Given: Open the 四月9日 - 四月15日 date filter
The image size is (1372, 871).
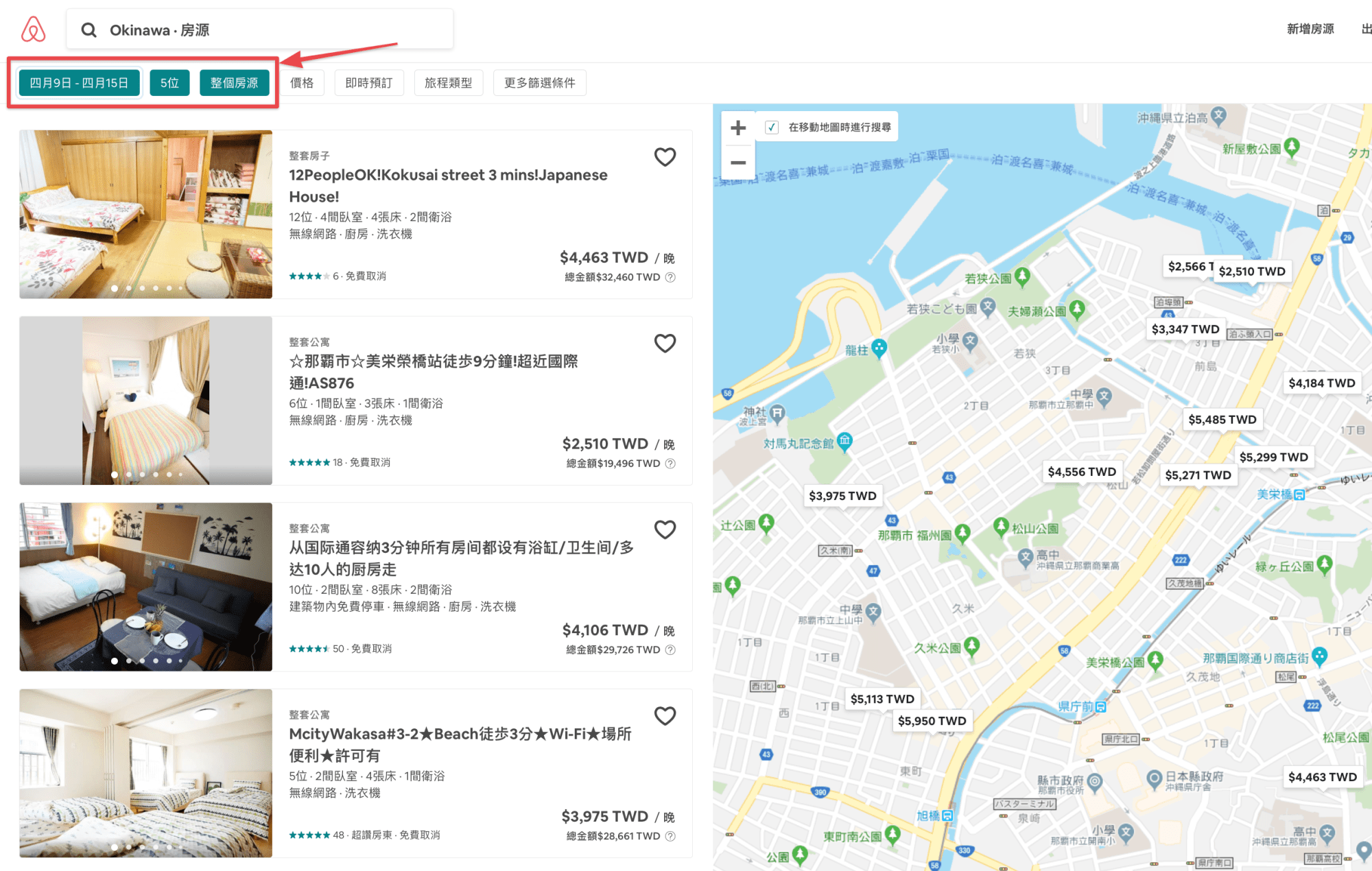Looking at the screenshot, I should pos(79,83).
